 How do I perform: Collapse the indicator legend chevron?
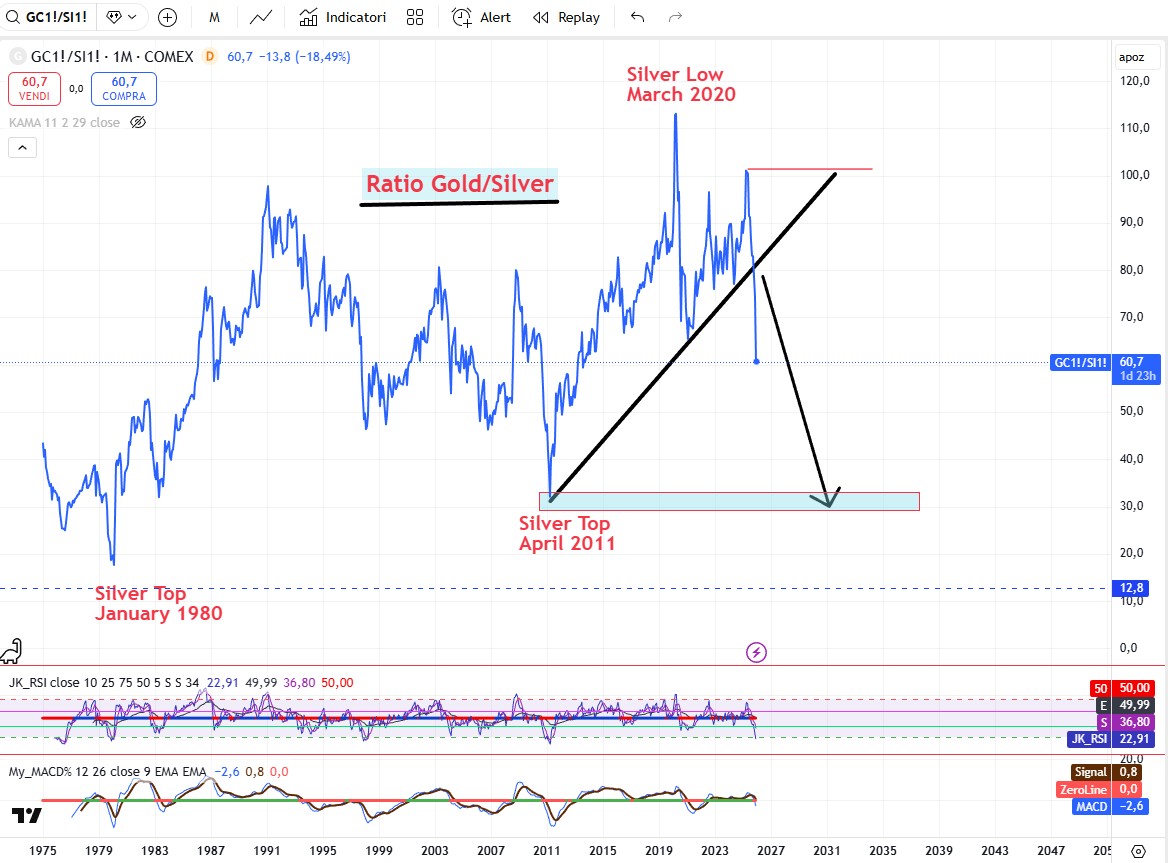coord(22,147)
